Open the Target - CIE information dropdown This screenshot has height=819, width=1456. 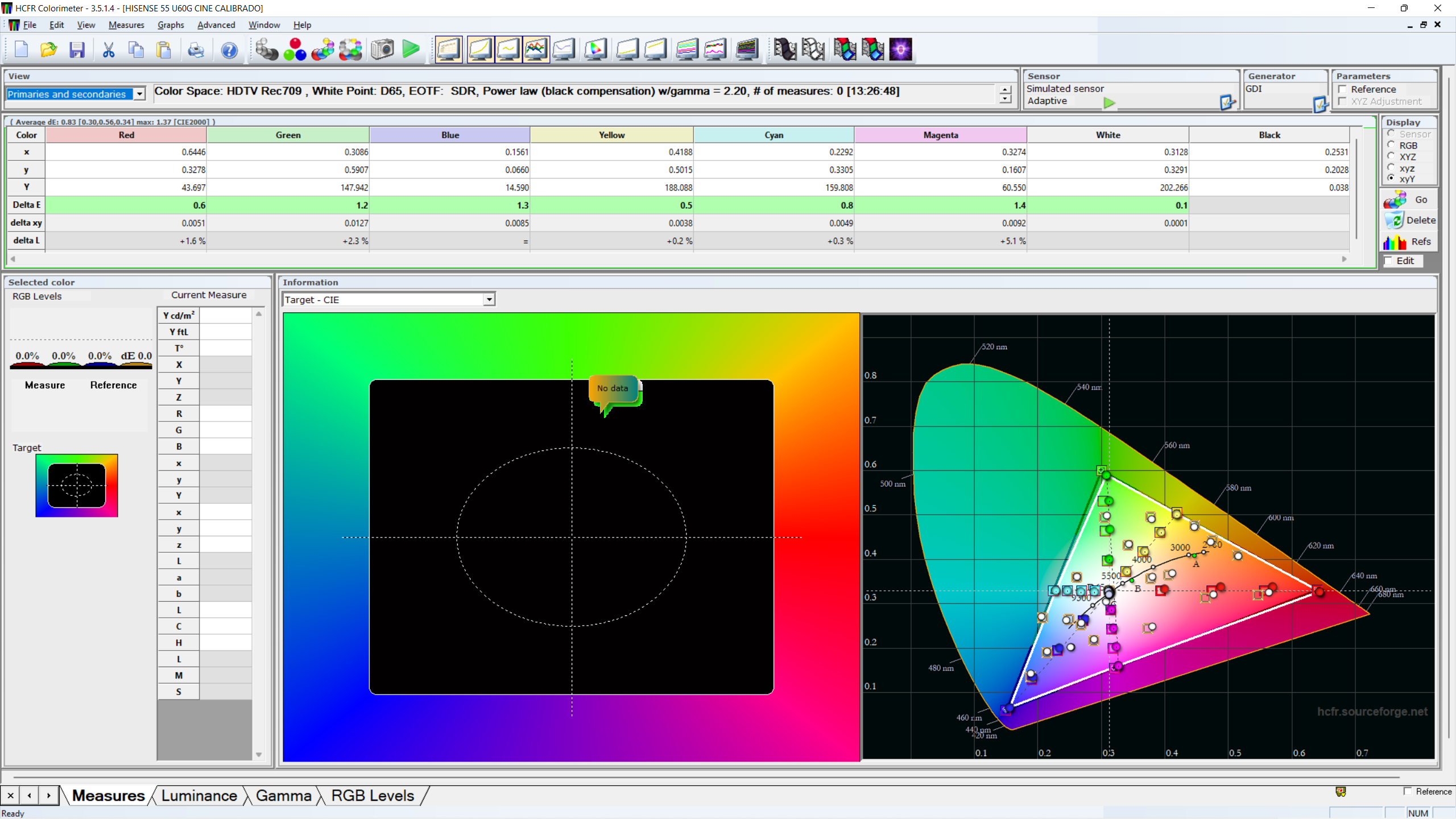(489, 299)
